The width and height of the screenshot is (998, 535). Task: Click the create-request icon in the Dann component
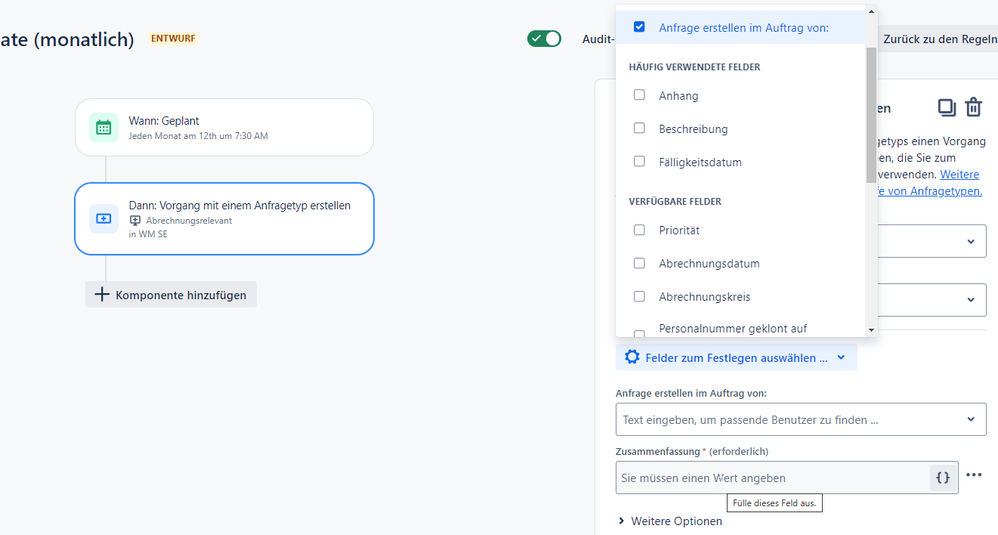coord(103,219)
